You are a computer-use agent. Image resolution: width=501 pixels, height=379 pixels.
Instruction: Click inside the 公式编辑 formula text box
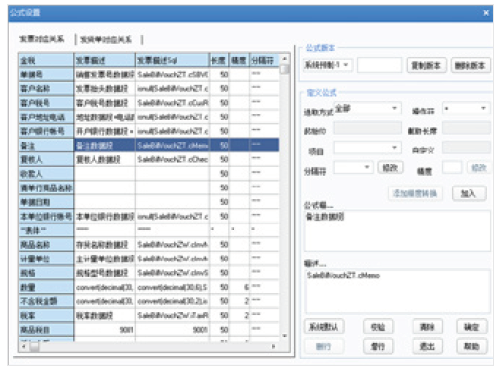click(x=397, y=231)
